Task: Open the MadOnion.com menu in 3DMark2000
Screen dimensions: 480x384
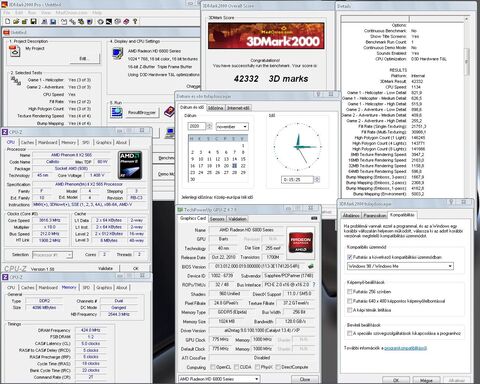Action: point(71,13)
